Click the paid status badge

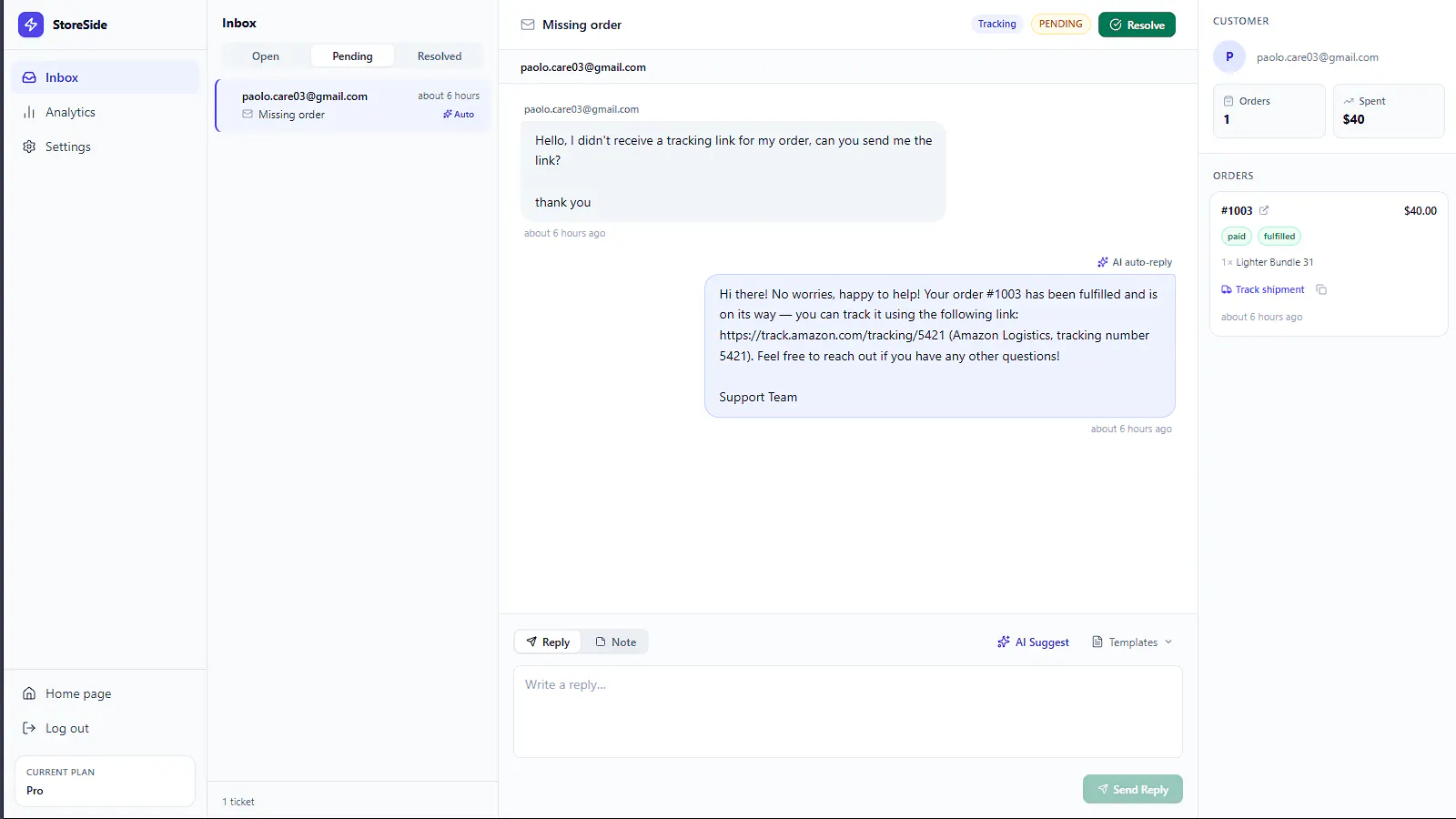(1236, 237)
